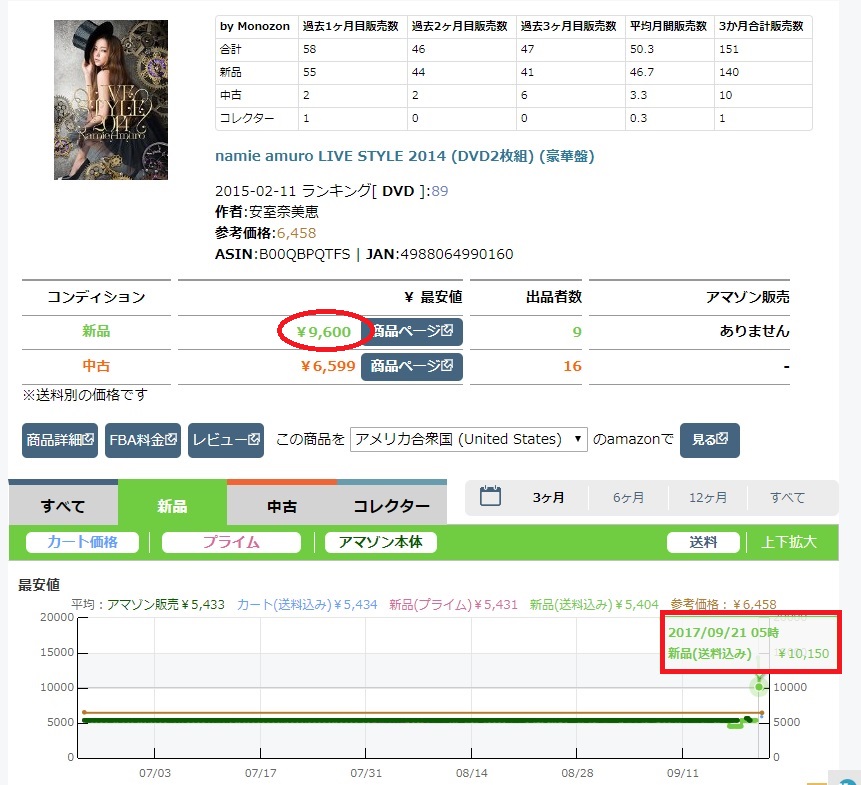Click the ありません text under アマゾン販売
861x785 pixels.
click(x=754, y=331)
